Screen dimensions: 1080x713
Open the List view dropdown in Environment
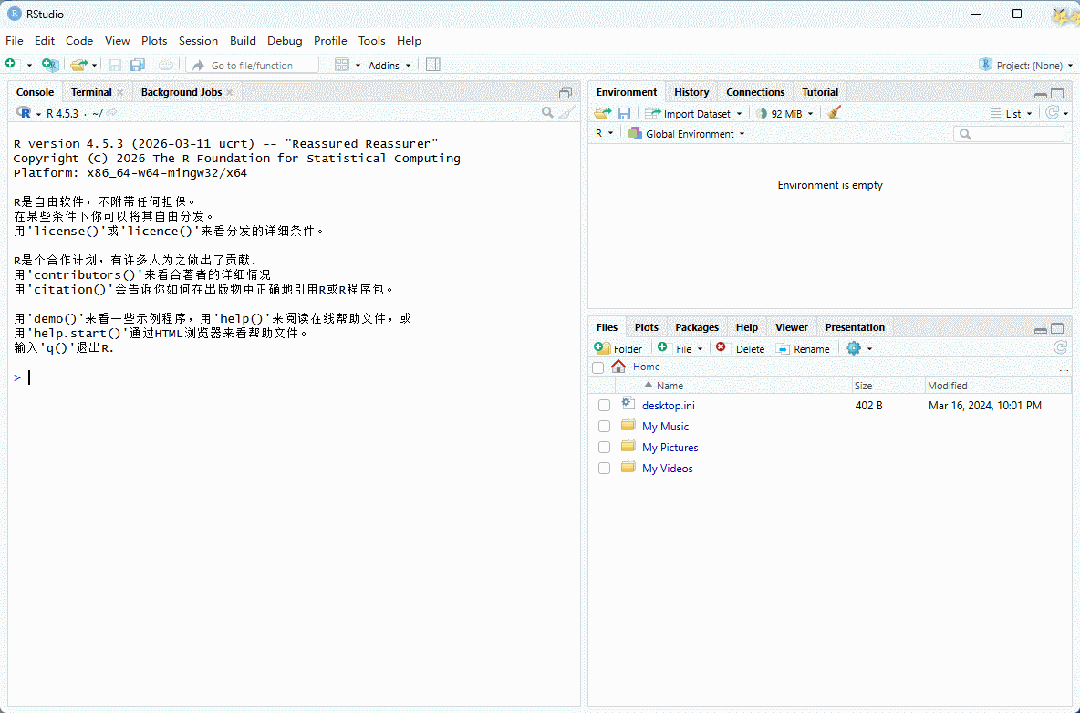coord(1012,114)
